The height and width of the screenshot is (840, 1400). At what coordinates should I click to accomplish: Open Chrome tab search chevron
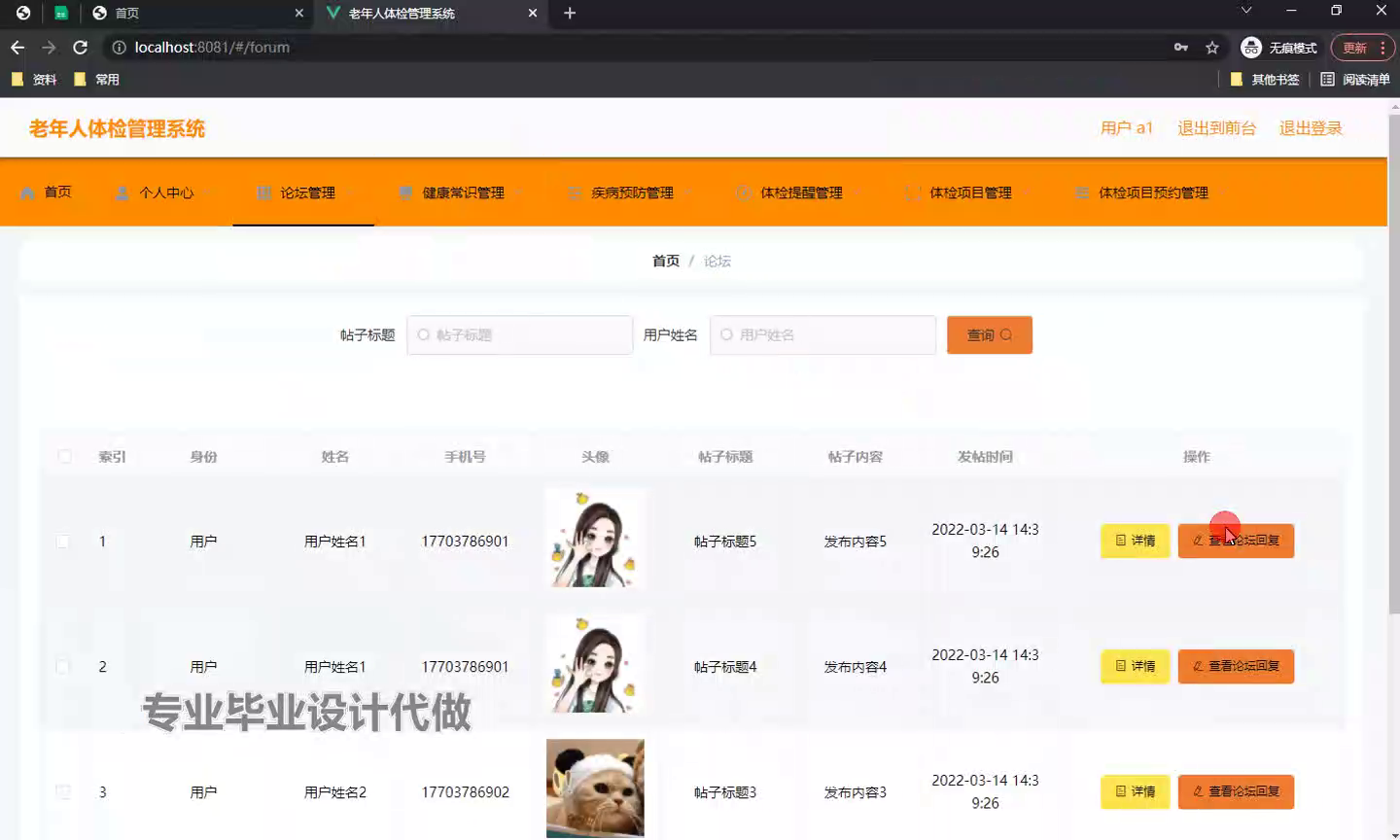coord(1246,11)
